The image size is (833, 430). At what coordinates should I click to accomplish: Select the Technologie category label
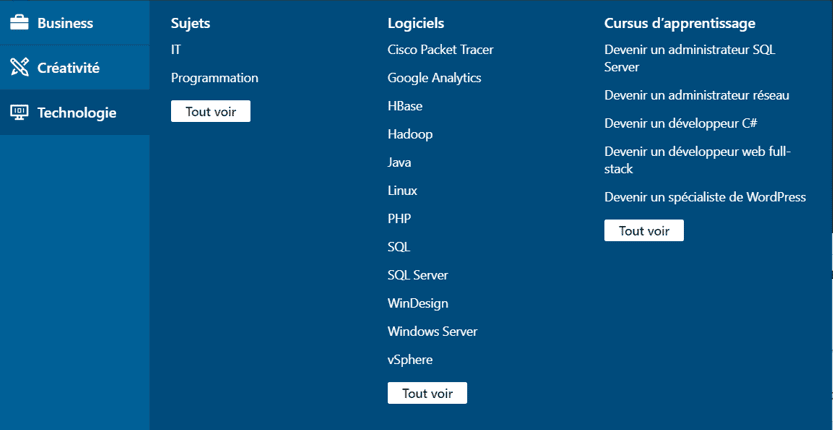point(76,113)
